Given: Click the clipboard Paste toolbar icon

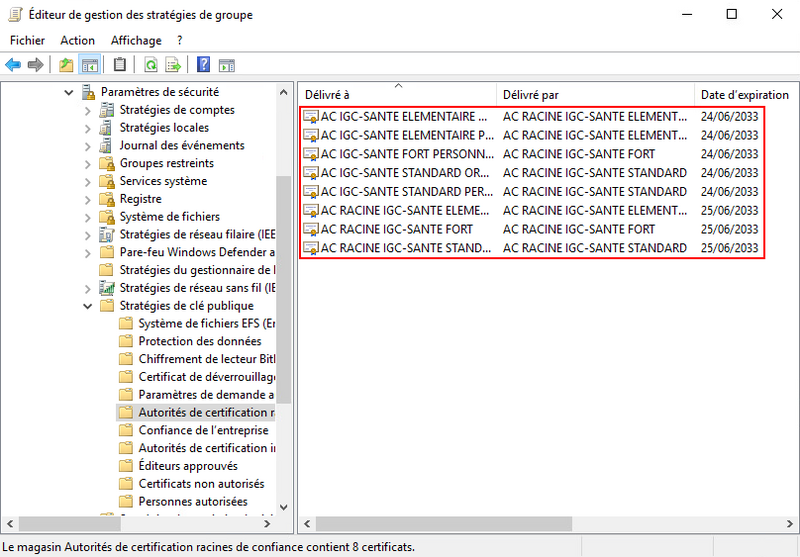Looking at the screenshot, I should [x=120, y=65].
